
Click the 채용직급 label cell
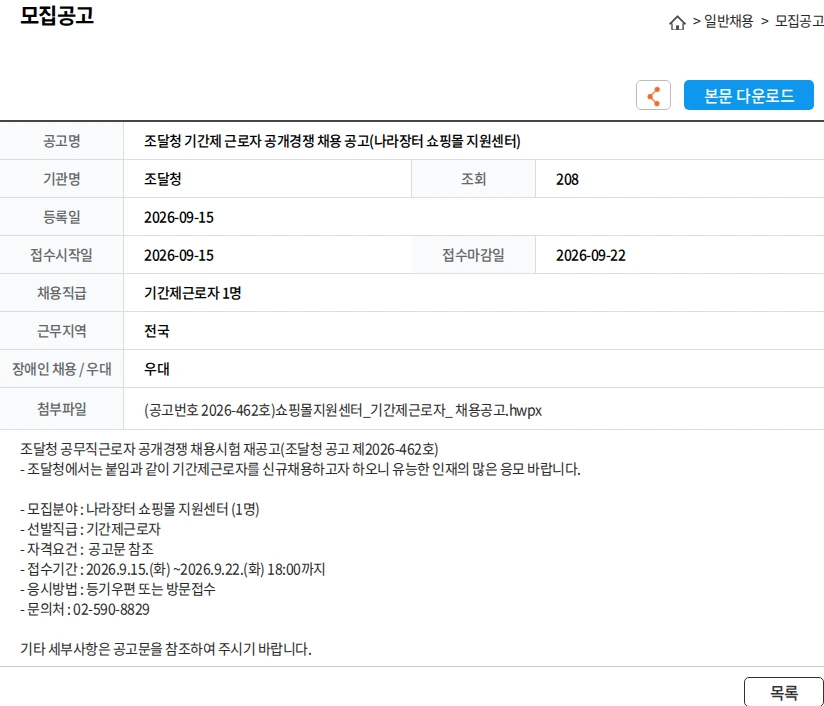[x=61, y=293]
